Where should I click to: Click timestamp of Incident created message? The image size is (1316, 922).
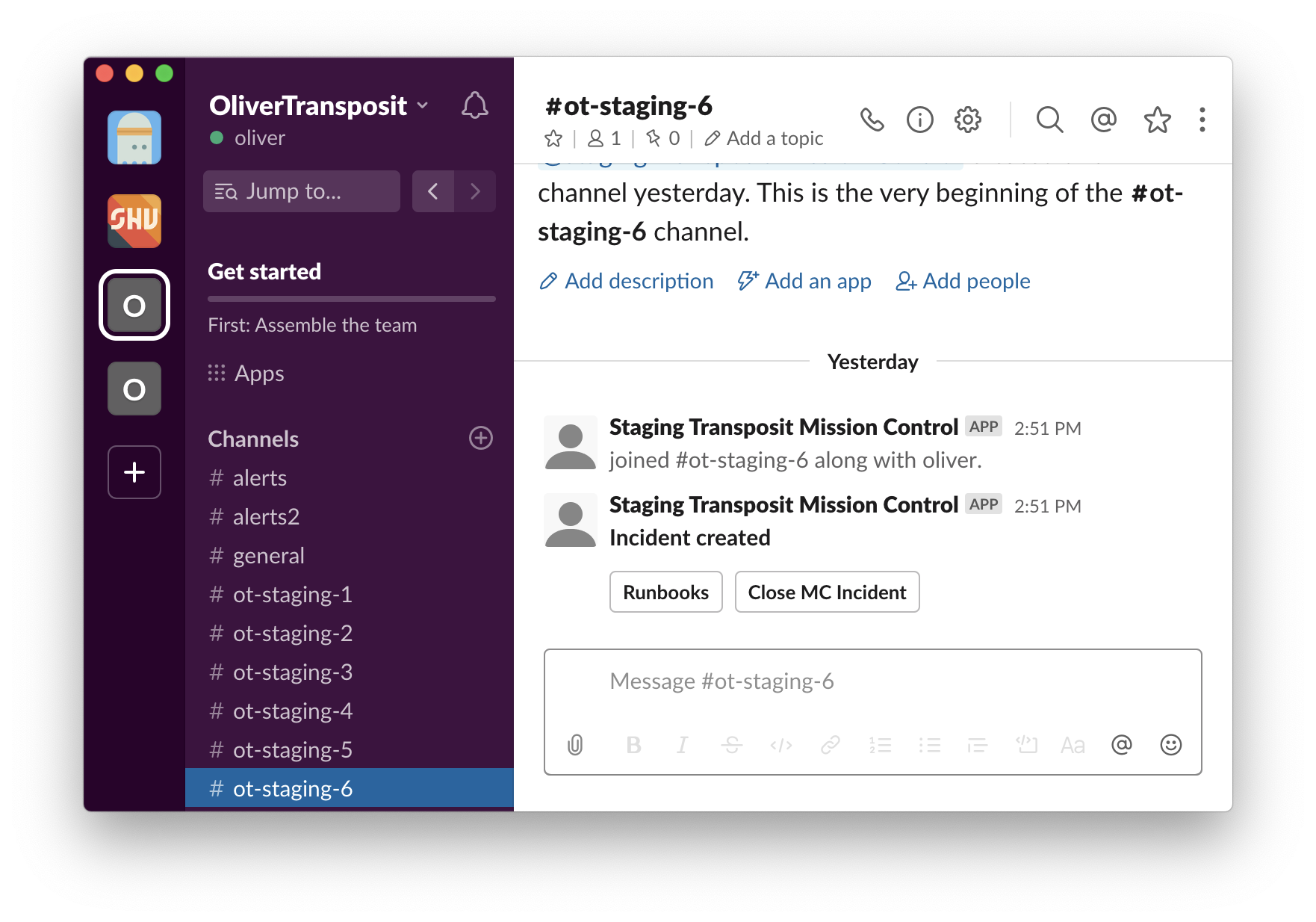tap(1047, 507)
